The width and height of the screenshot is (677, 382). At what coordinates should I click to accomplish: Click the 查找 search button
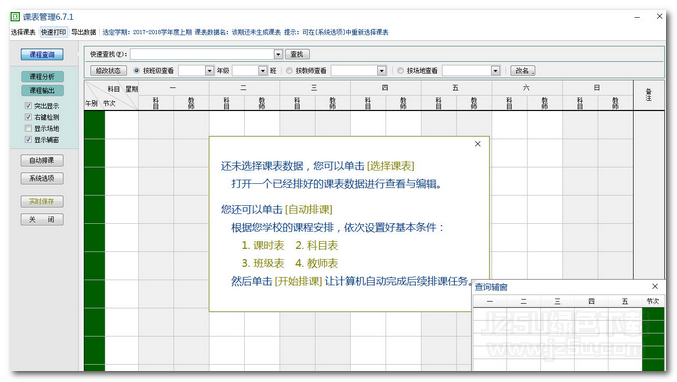click(x=297, y=54)
